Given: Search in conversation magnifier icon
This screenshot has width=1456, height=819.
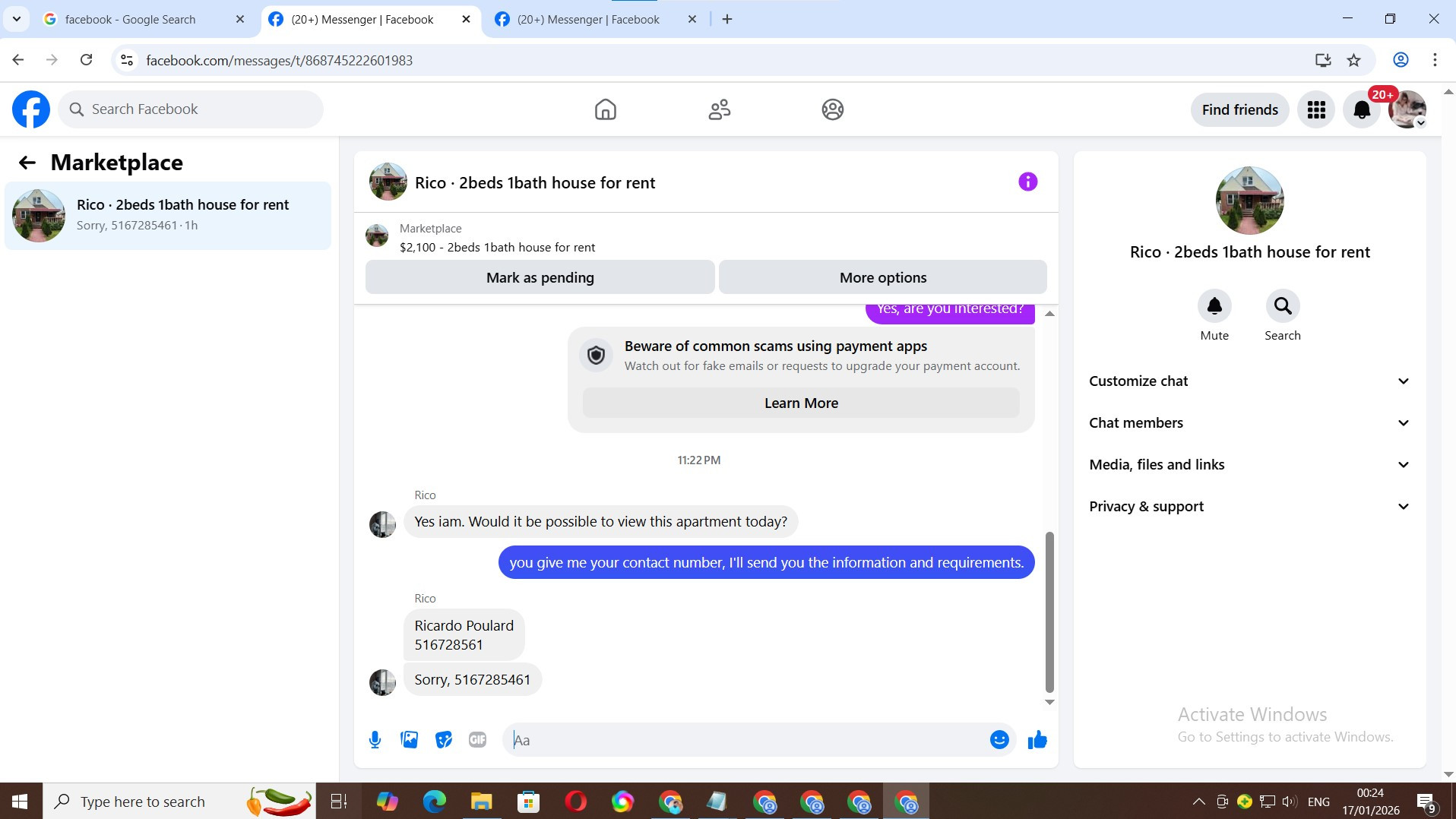Looking at the screenshot, I should (1283, 305).
